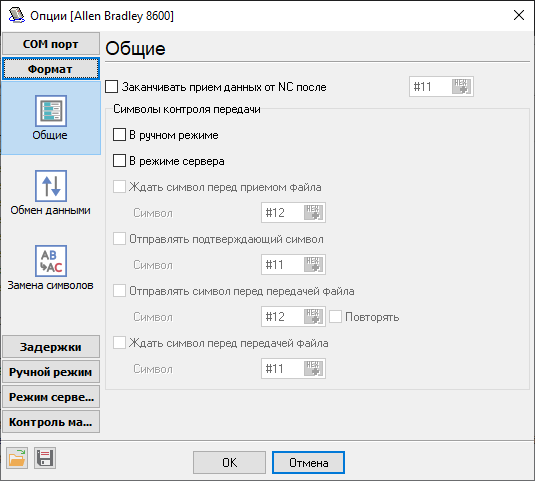Select the Общие icon in the sidebar

(x=51, y=111)
